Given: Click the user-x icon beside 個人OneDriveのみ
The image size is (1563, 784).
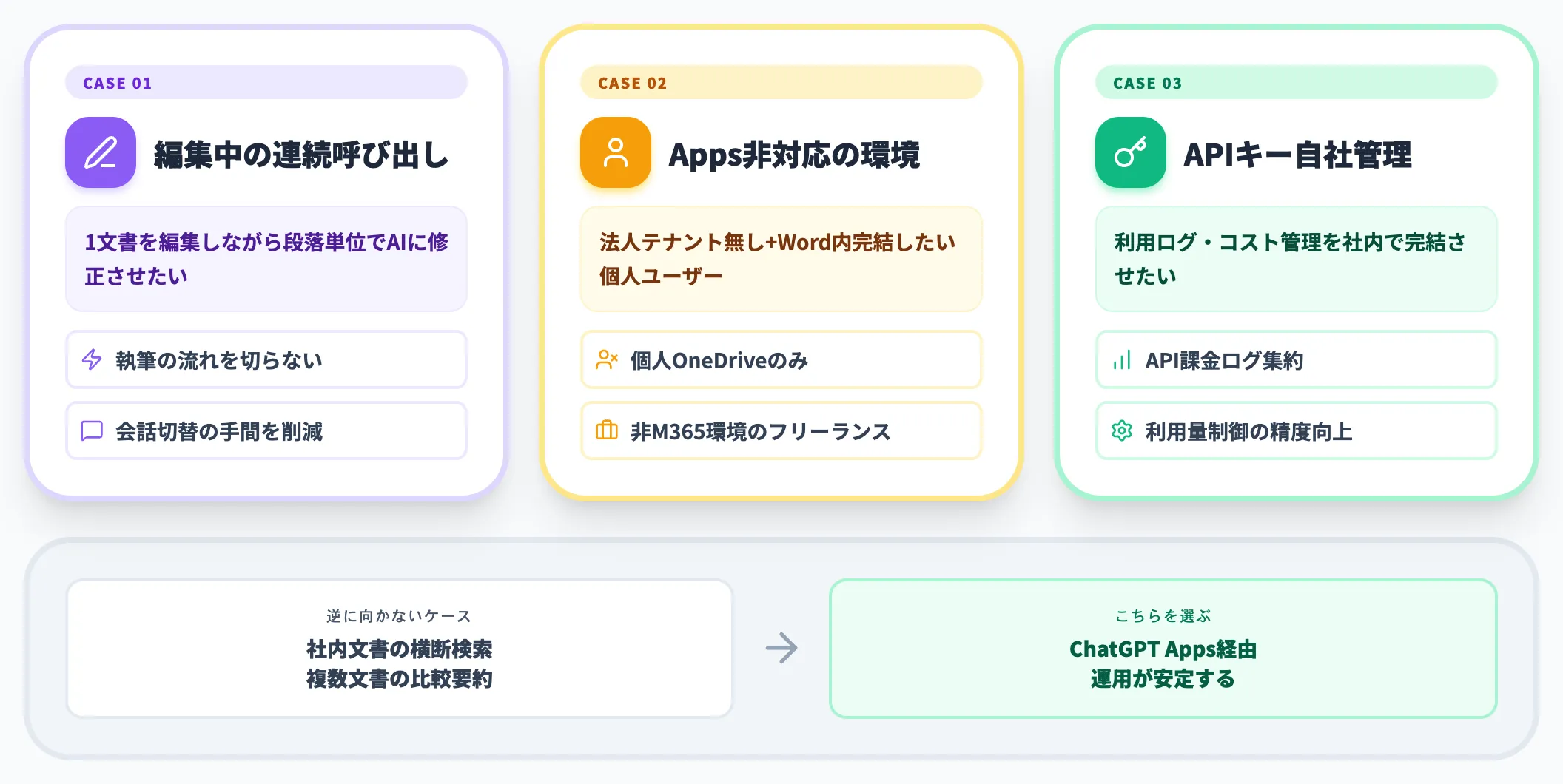Looking at the screenshot, I should (x=607, y=359).
